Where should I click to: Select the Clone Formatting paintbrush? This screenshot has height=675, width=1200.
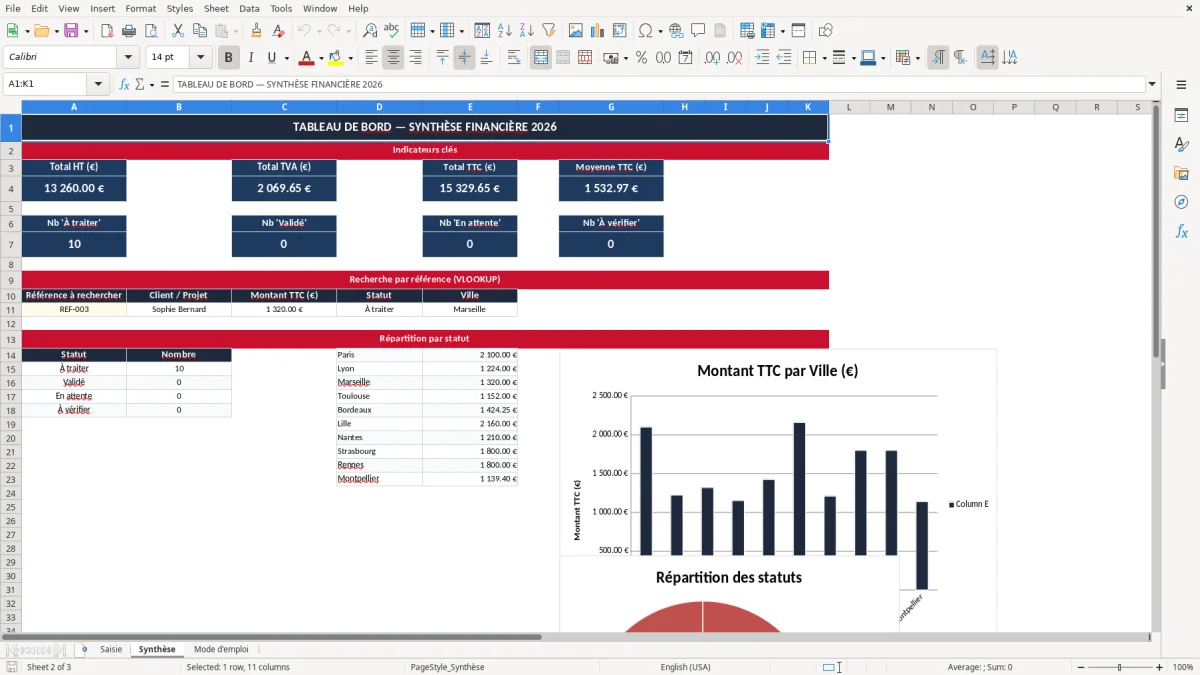point(257,31)
